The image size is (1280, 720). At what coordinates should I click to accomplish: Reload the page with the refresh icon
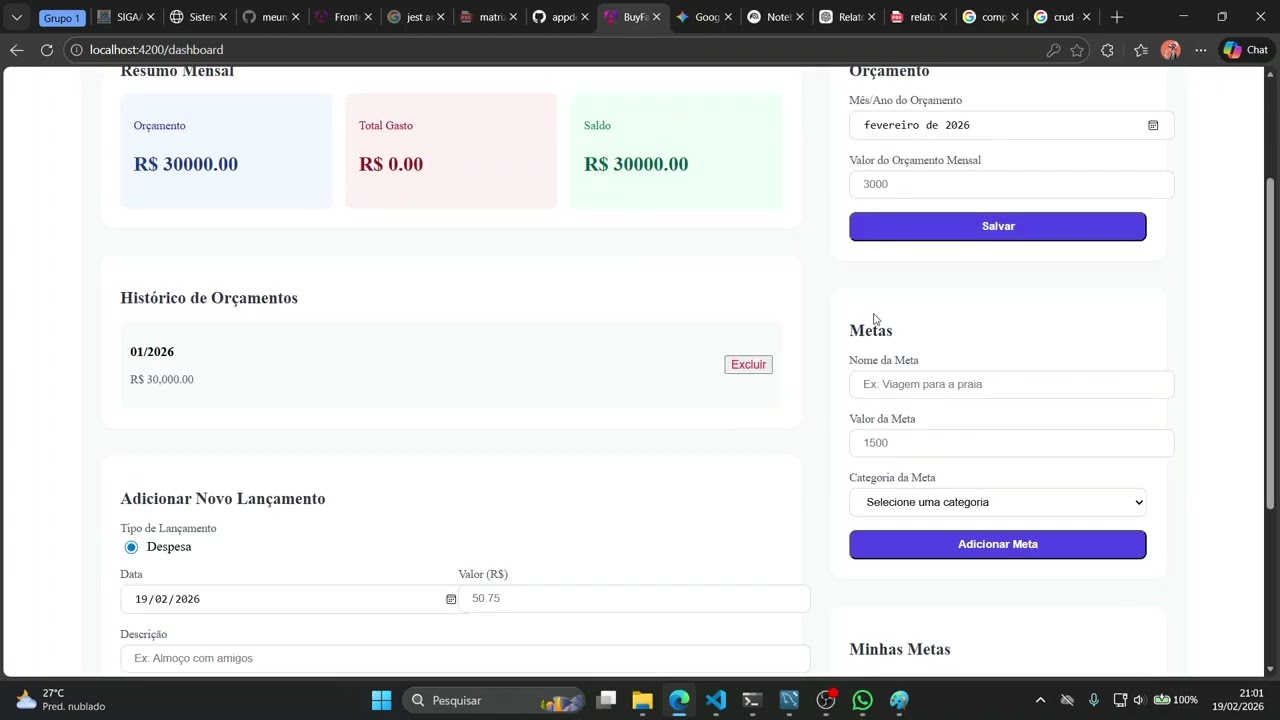click(47, 50)
